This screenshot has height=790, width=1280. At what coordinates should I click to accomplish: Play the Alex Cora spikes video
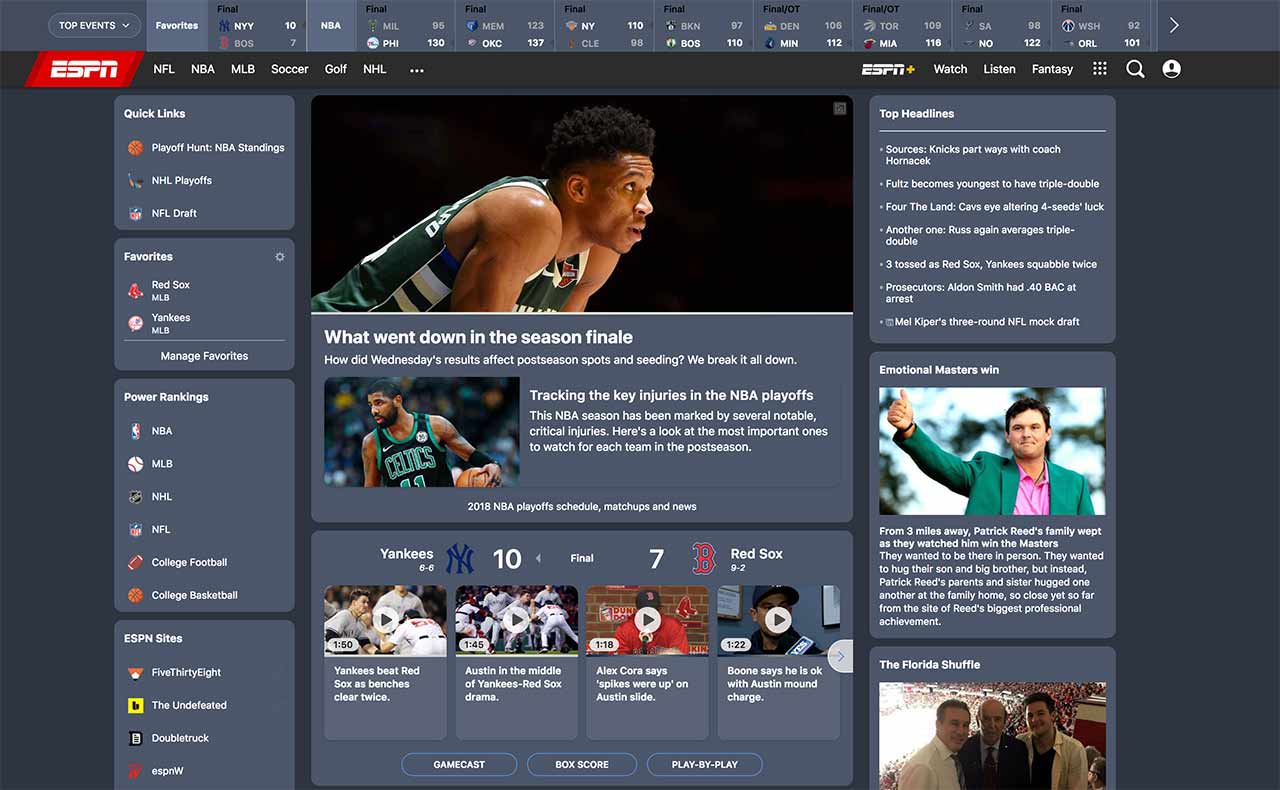coord(647,620)
